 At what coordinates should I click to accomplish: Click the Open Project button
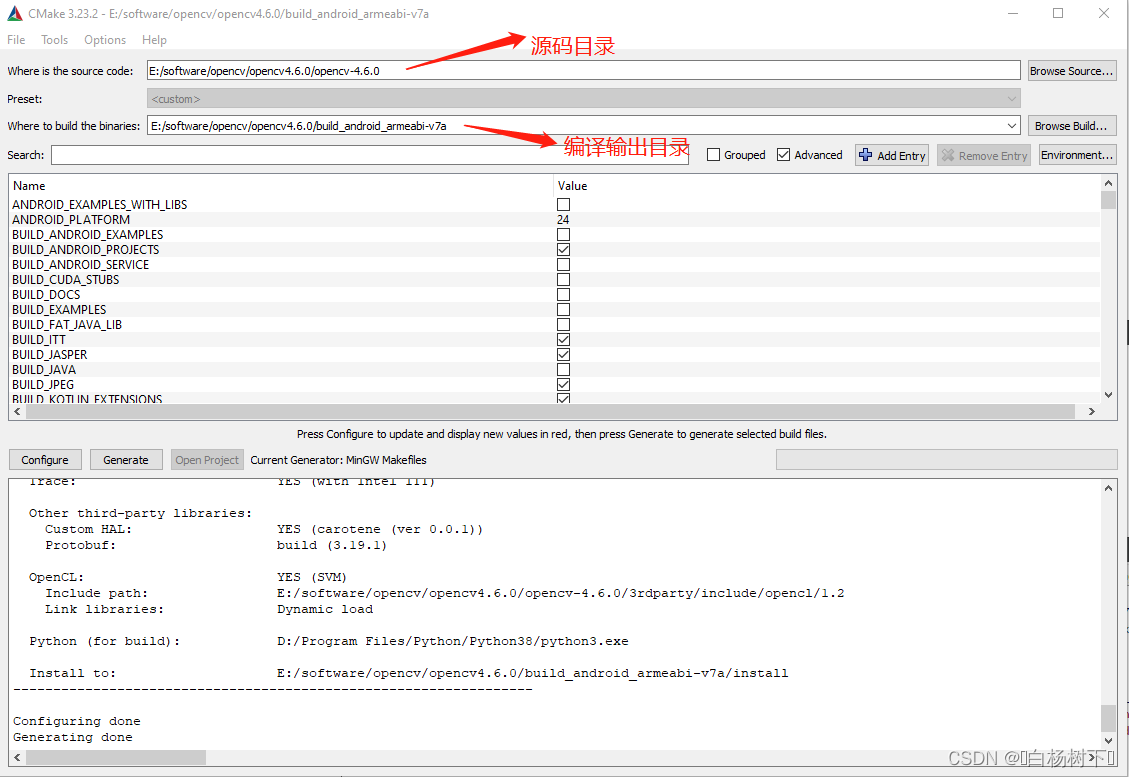point(207,459)
